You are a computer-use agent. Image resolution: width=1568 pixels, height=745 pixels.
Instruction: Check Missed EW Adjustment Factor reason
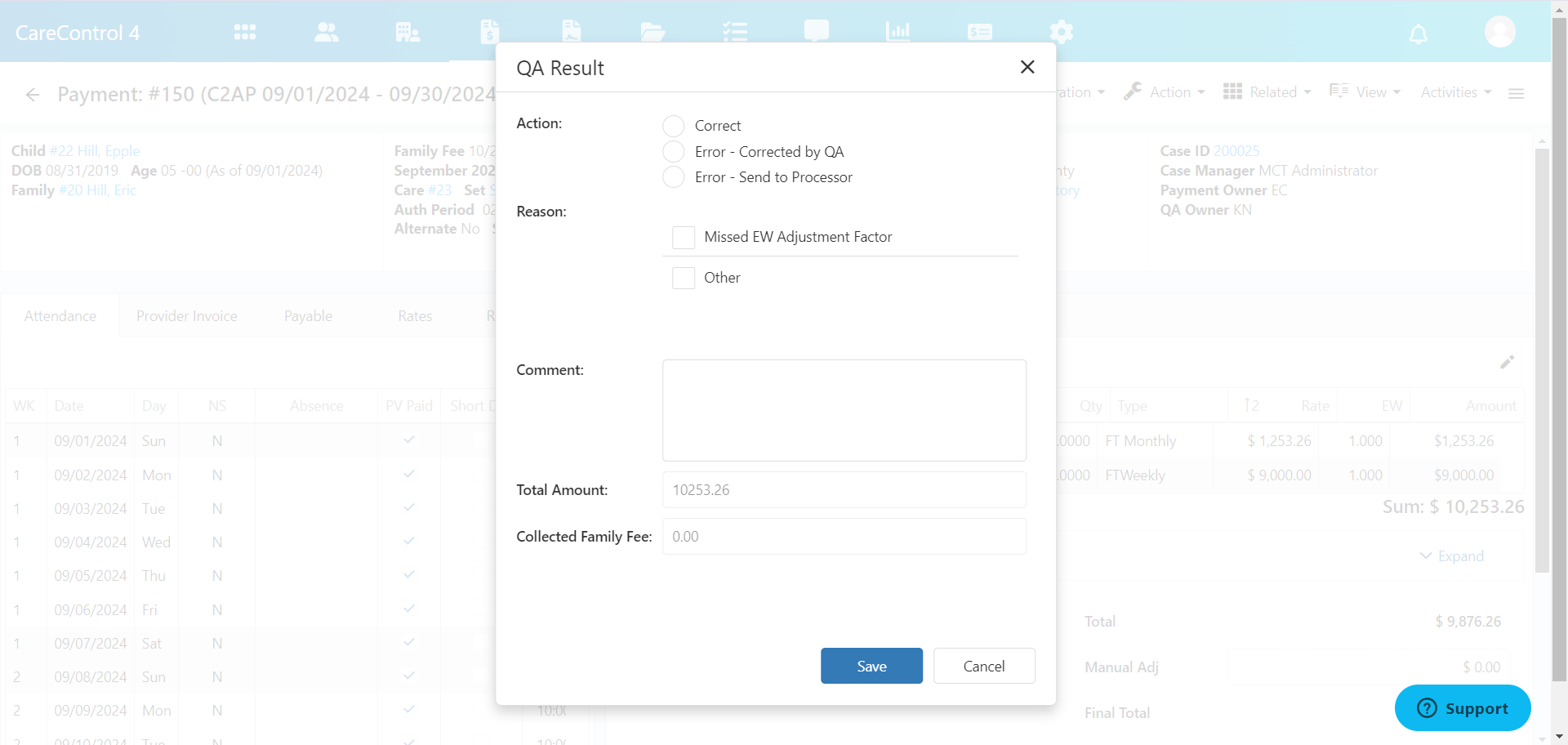684,237
